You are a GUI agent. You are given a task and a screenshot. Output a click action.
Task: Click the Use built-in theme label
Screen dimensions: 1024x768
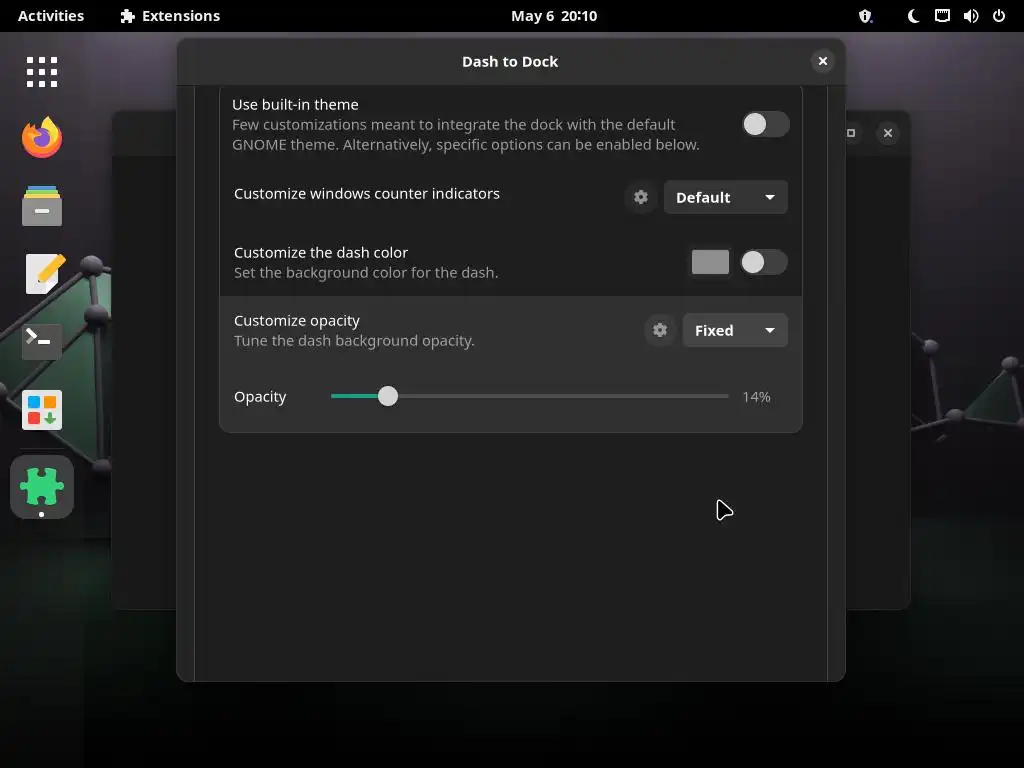295,104
